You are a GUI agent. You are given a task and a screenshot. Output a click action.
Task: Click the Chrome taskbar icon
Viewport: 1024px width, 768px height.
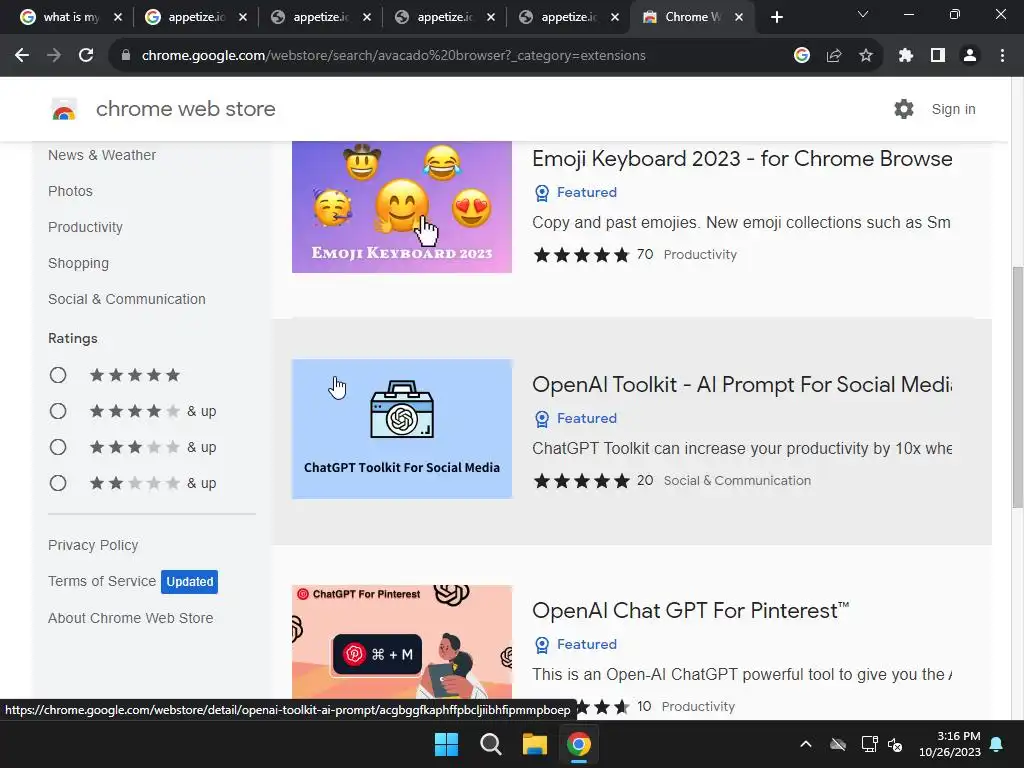(579, 744)
